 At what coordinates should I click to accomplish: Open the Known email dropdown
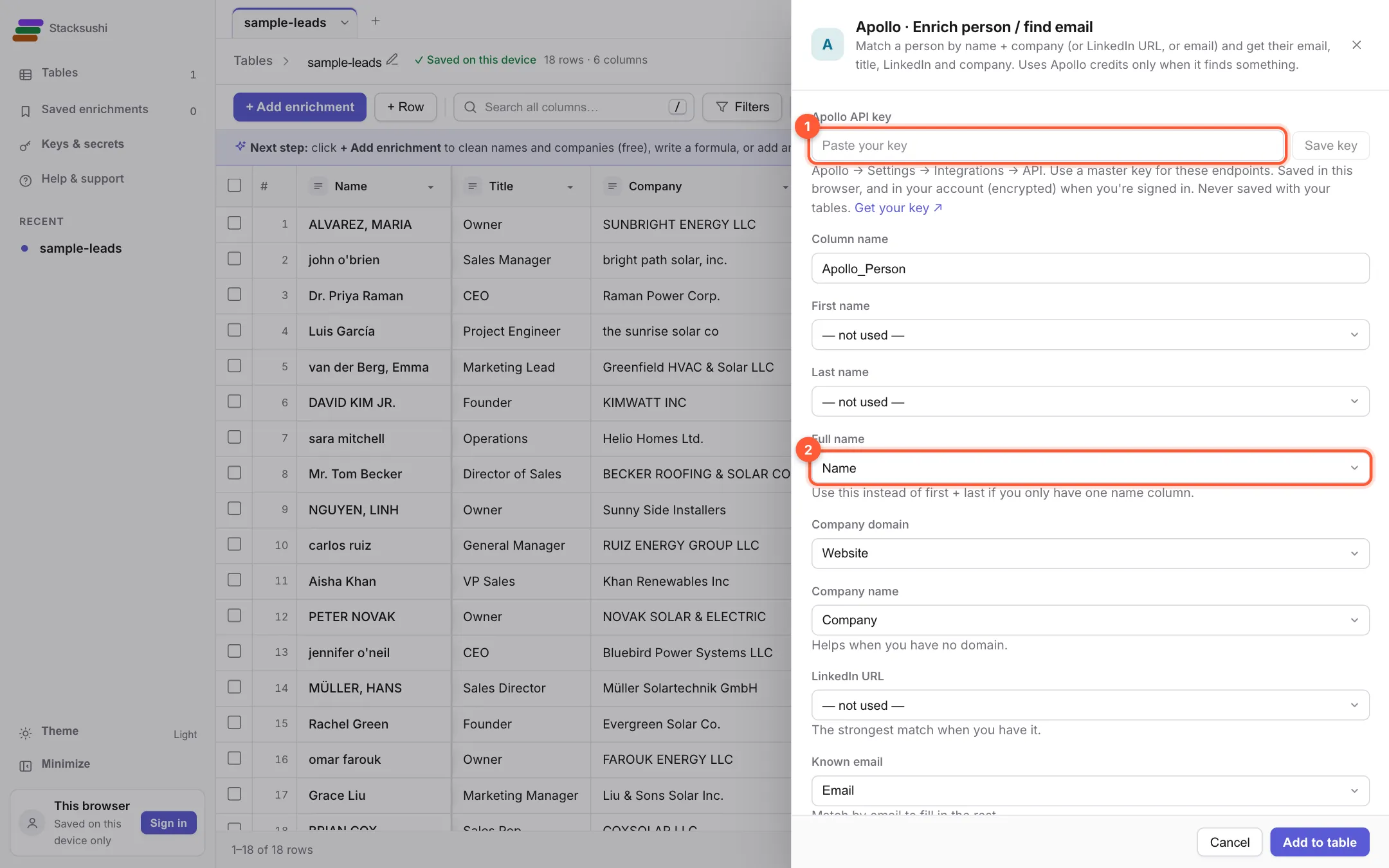(x=1090, y=791)
